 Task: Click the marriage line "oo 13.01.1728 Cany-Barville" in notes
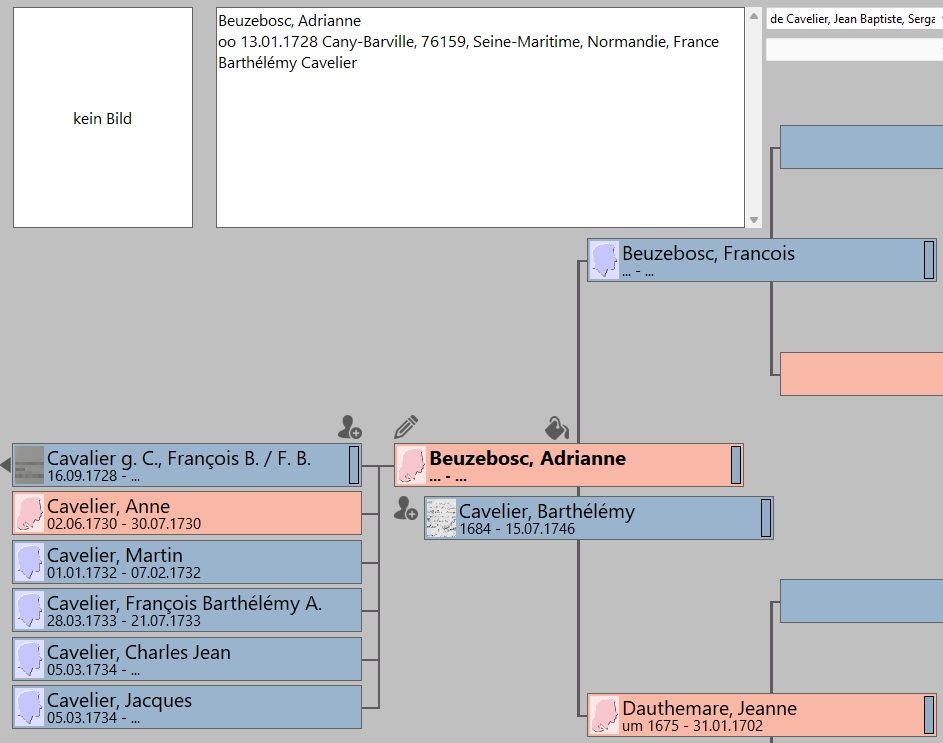coord(468,42)
